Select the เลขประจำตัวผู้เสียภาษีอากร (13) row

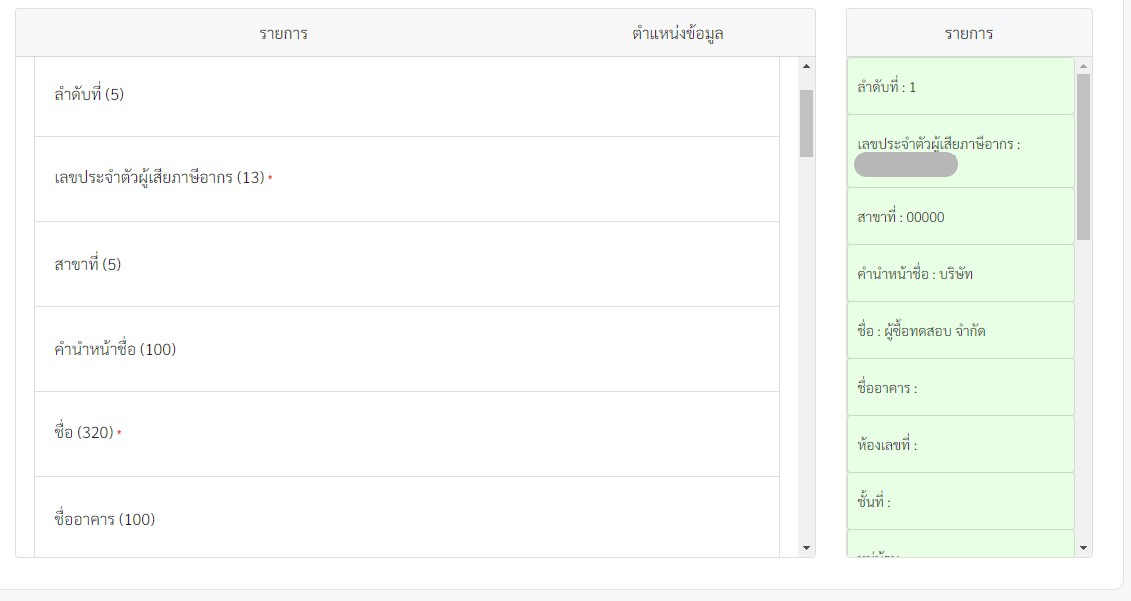[406, 178]
